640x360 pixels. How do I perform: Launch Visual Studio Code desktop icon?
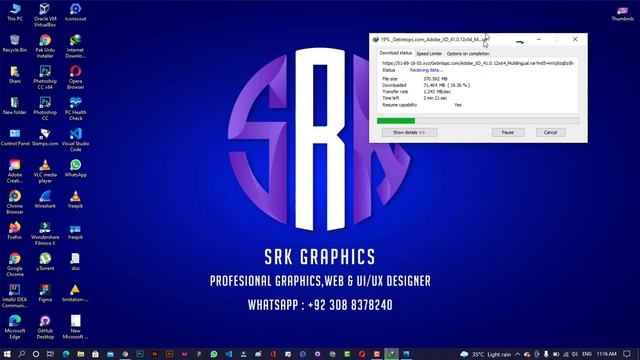pyautogui.click(x=76, y=140)
